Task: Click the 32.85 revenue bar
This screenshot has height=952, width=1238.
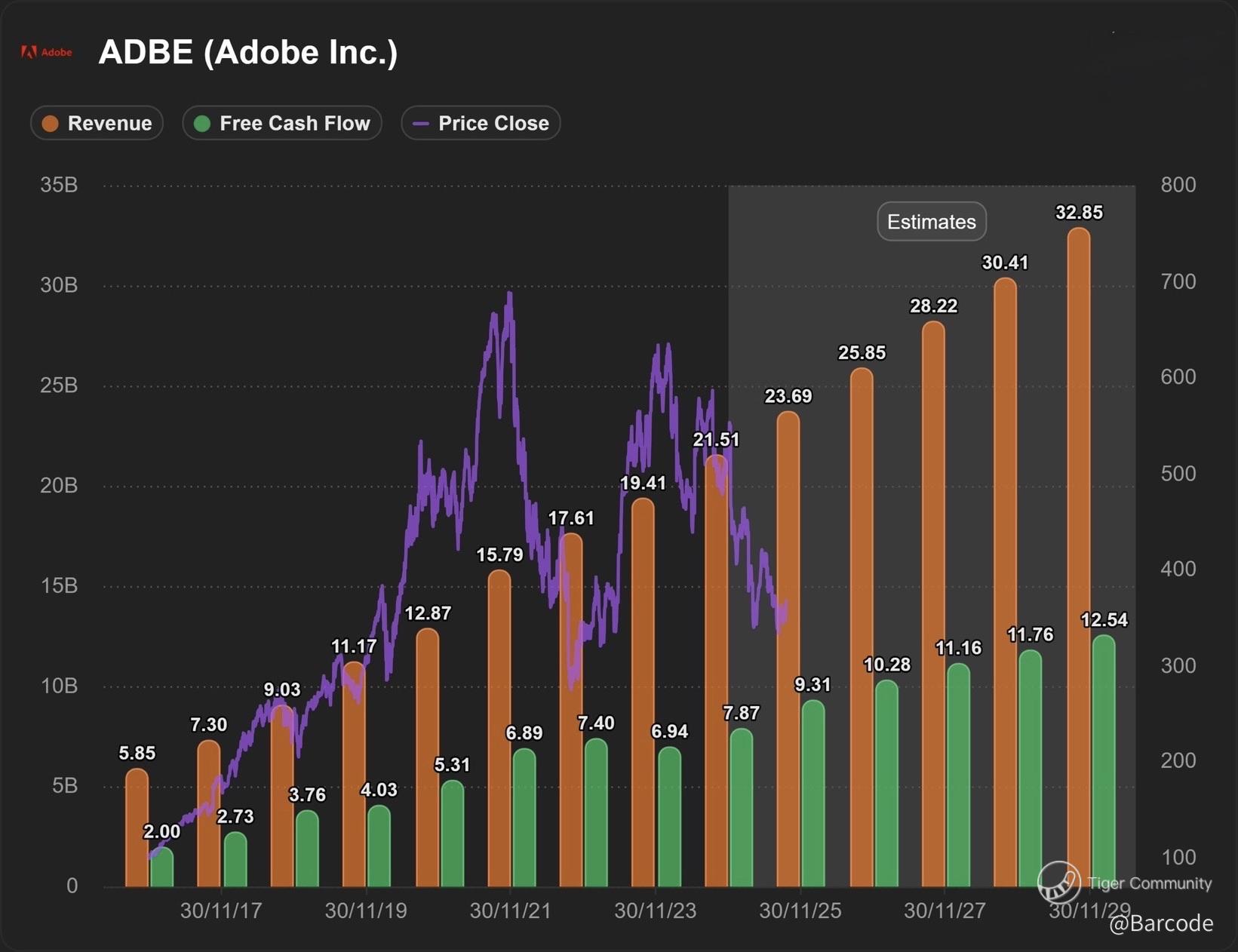Action: pos(1079,558)
